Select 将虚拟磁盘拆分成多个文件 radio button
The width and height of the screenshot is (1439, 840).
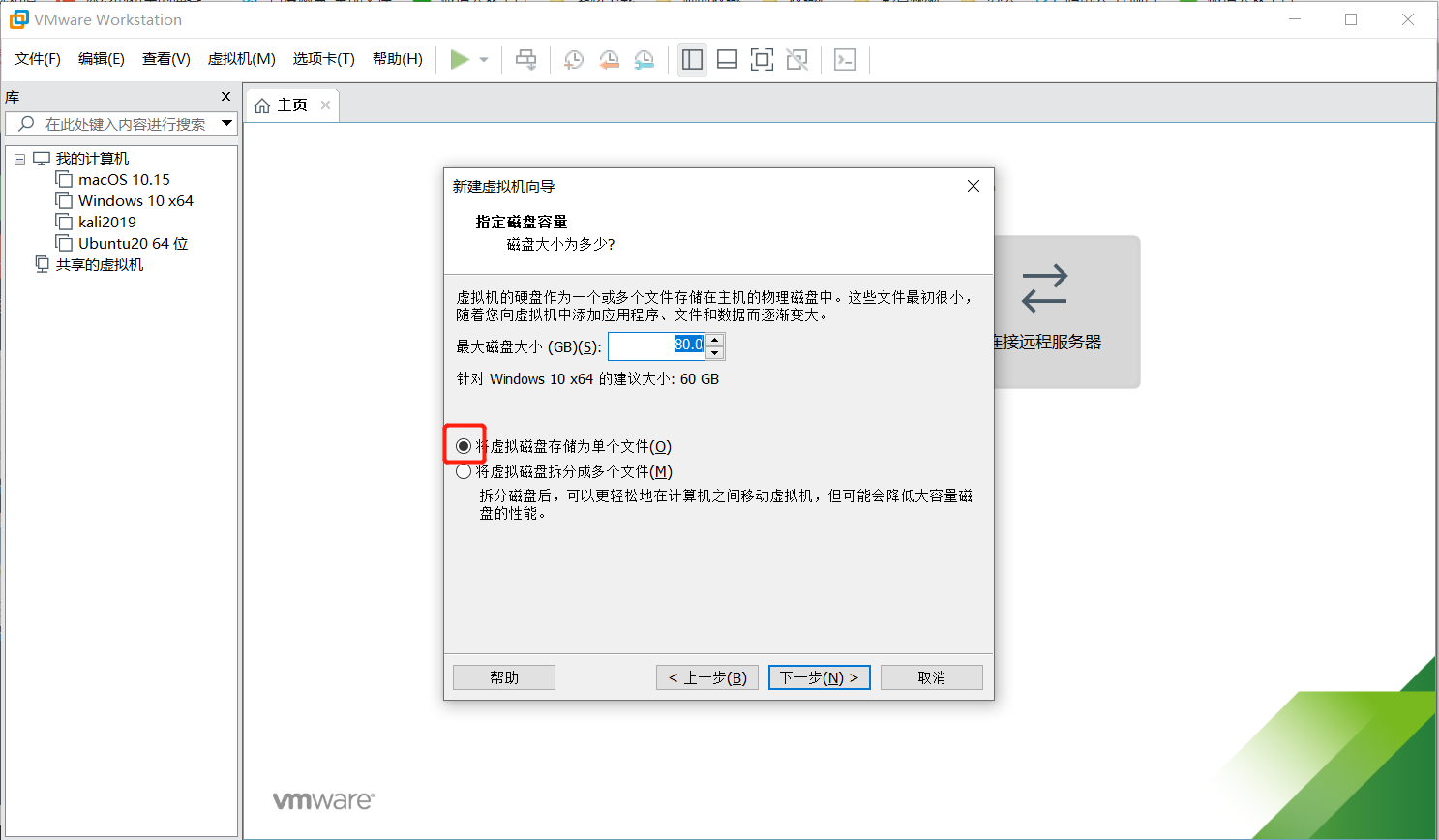[464, 471]
